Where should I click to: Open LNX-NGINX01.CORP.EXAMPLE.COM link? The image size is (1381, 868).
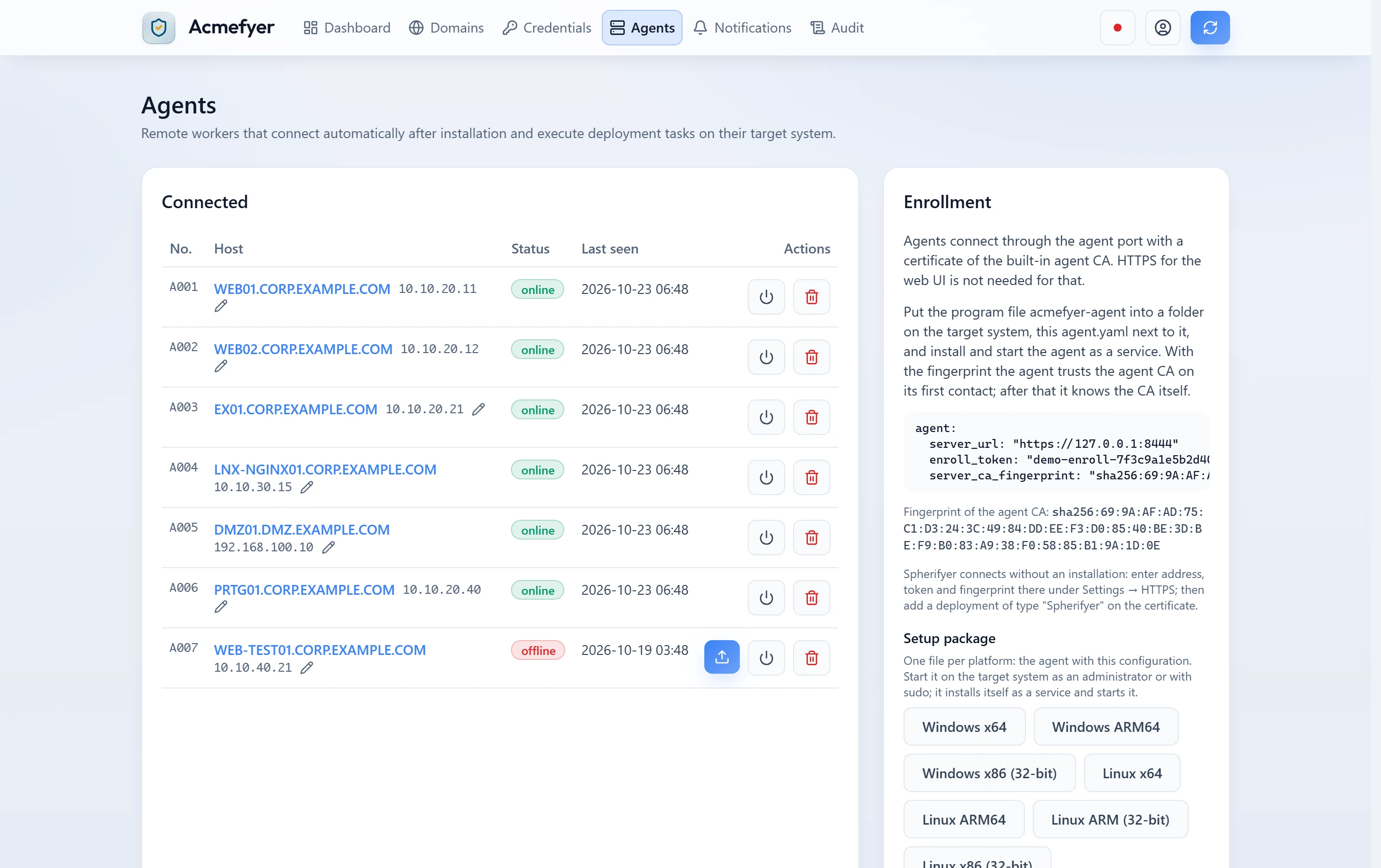(x=325, y=470)
